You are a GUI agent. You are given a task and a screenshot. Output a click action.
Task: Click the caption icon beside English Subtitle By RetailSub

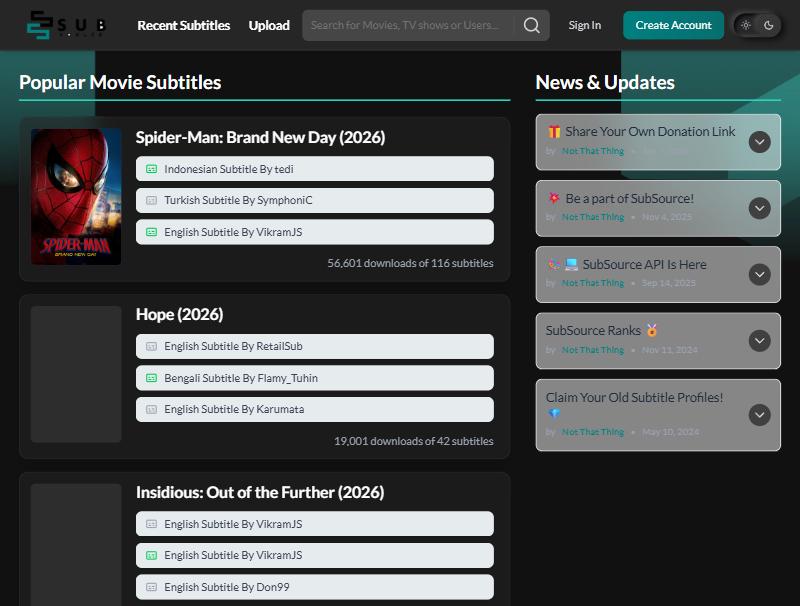[152, 346]
